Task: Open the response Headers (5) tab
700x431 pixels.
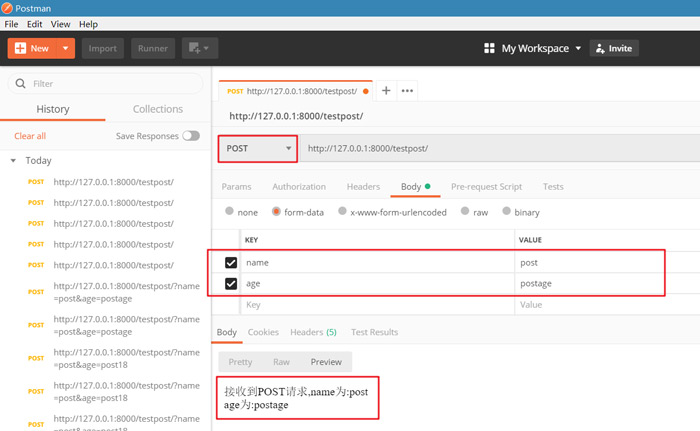Action: (x=313, y=332)
